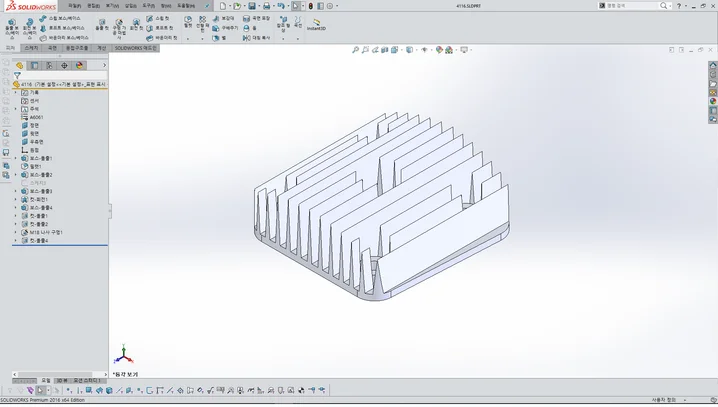The image size is (718, 407).
Task: Expand the 컷-회전1 feature in the tree
Action: click(x=15, y=199)
